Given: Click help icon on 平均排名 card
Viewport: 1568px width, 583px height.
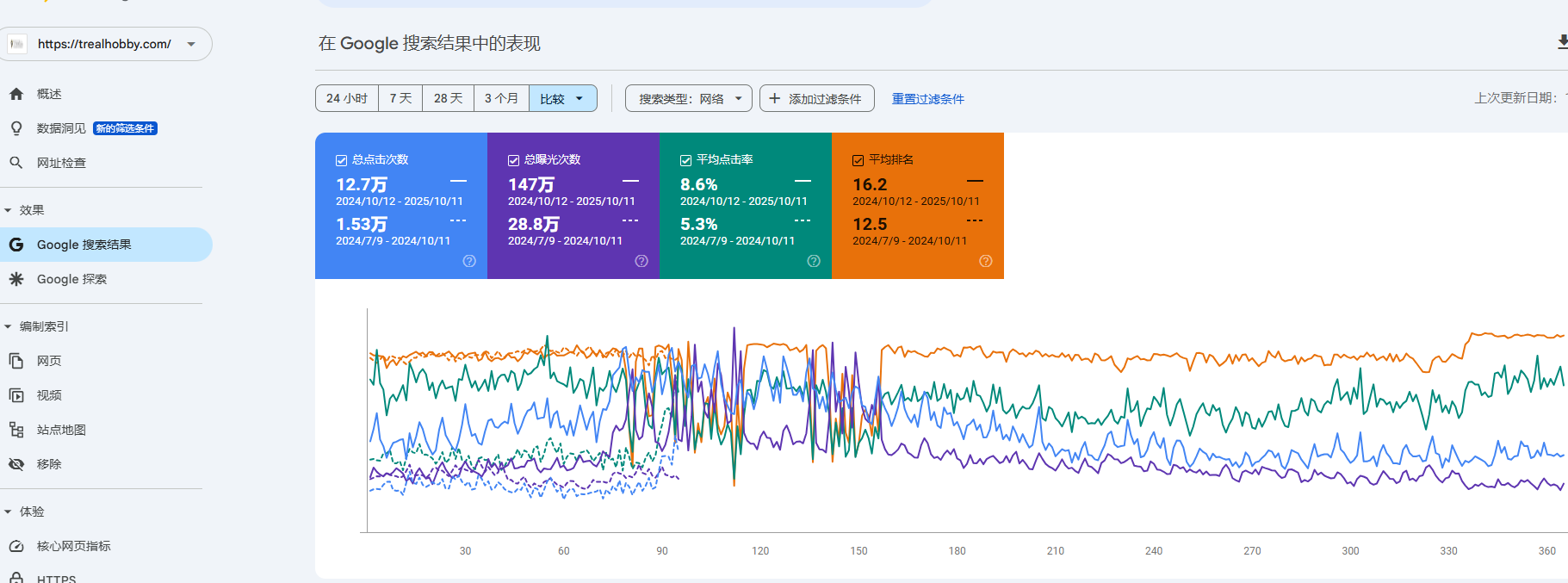Looking at the screenshot, I should (986, 261).
